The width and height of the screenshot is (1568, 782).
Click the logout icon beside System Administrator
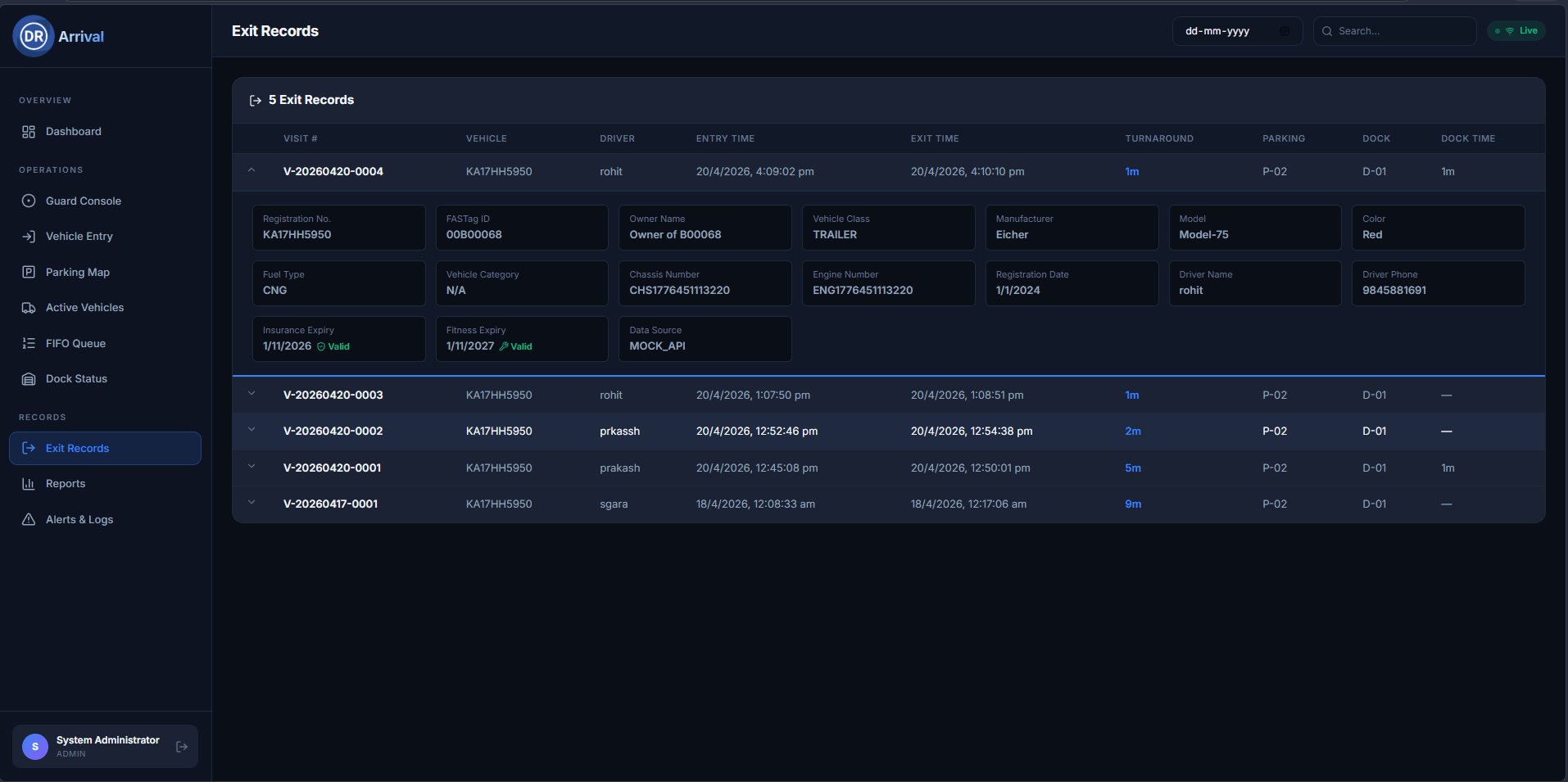[x=182, y=747]
